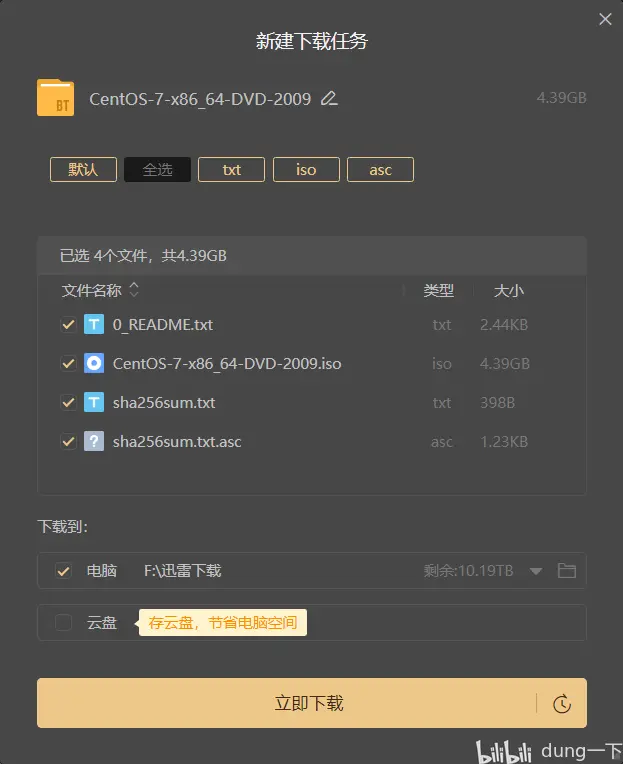
Task: Click the unknown-type icon for sha256sum.txt.asc
Action: click(x=94, y=441)
